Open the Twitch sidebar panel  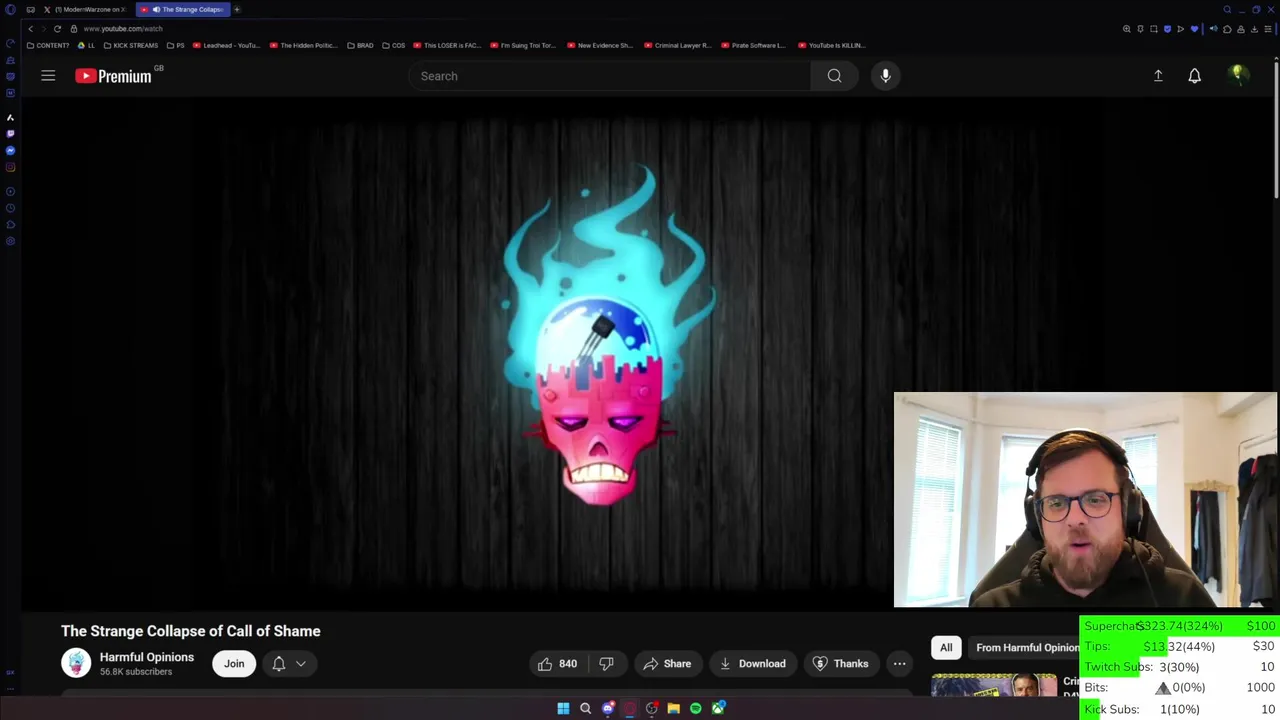(x=10, y=133)
